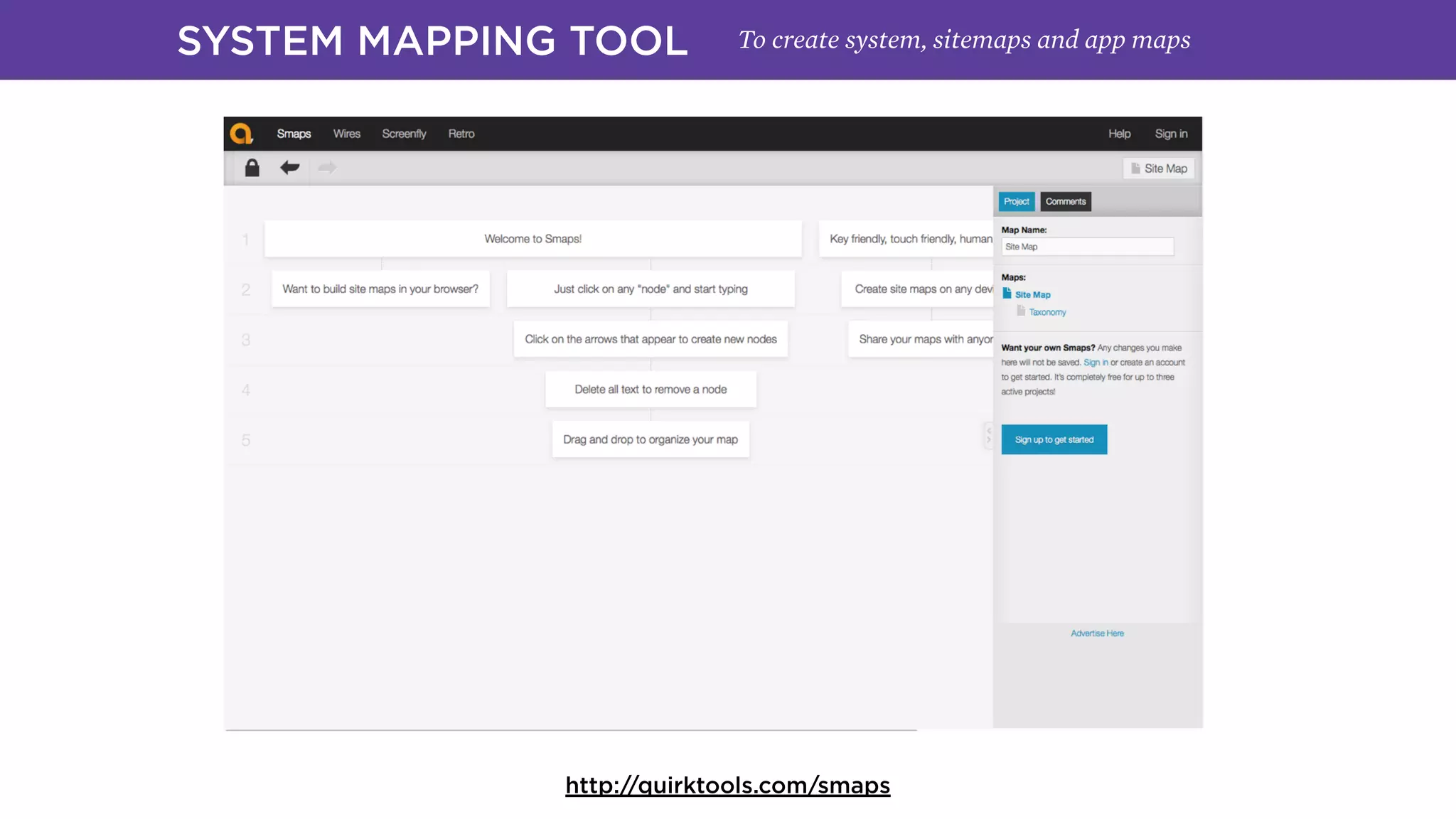This screenshot has height=819, width=1456.
Task: Select the "Drag and drop to organize" node
Action: click(651, 439)
